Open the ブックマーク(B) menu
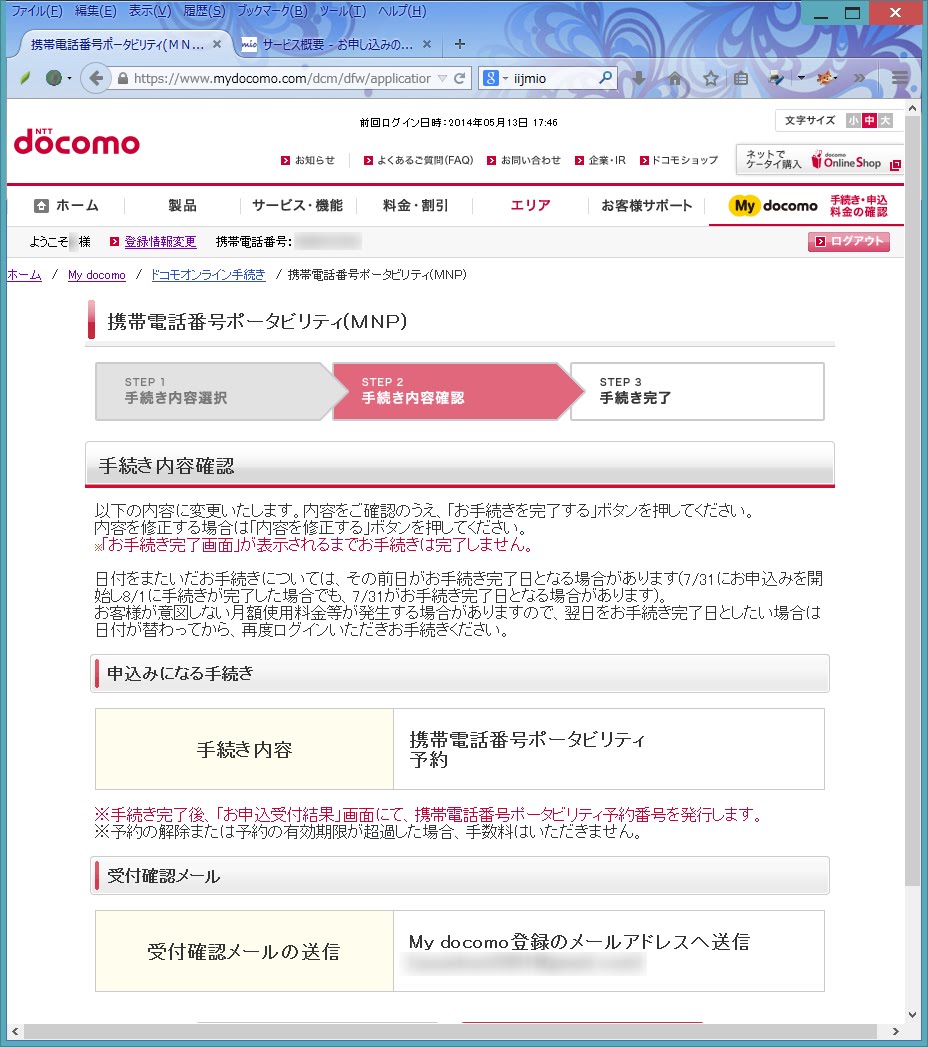The image size is (928, 1047). pos(272,11)
